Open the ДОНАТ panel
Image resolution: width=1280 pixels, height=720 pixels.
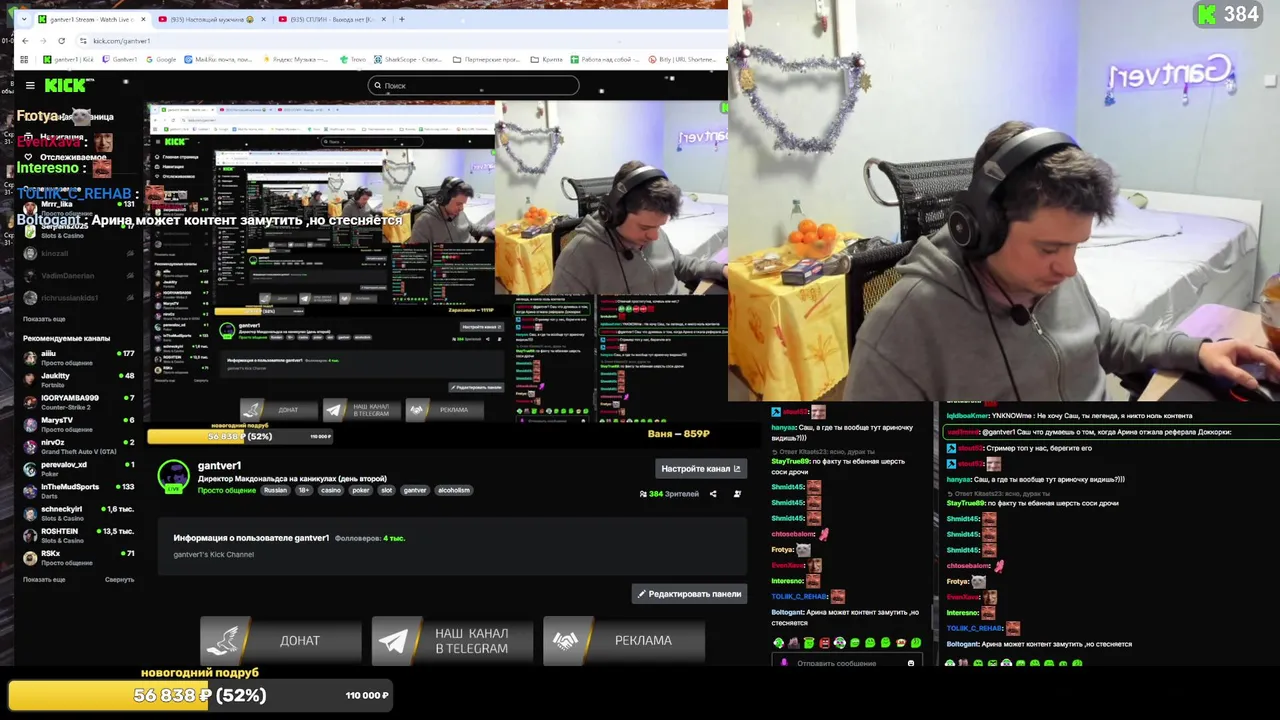click(281, 641)
